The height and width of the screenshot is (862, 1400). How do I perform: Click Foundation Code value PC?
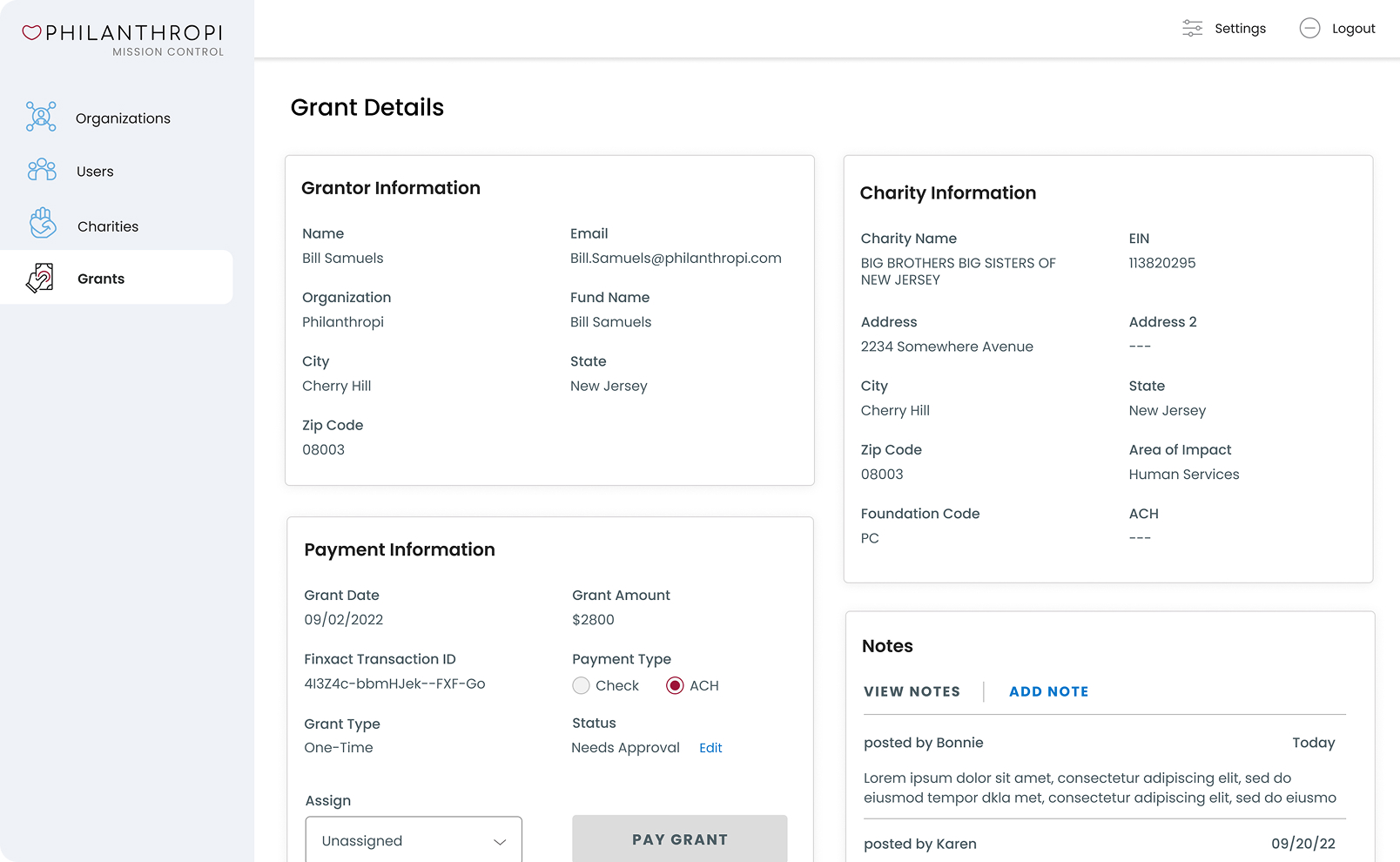tap(870, 538)
